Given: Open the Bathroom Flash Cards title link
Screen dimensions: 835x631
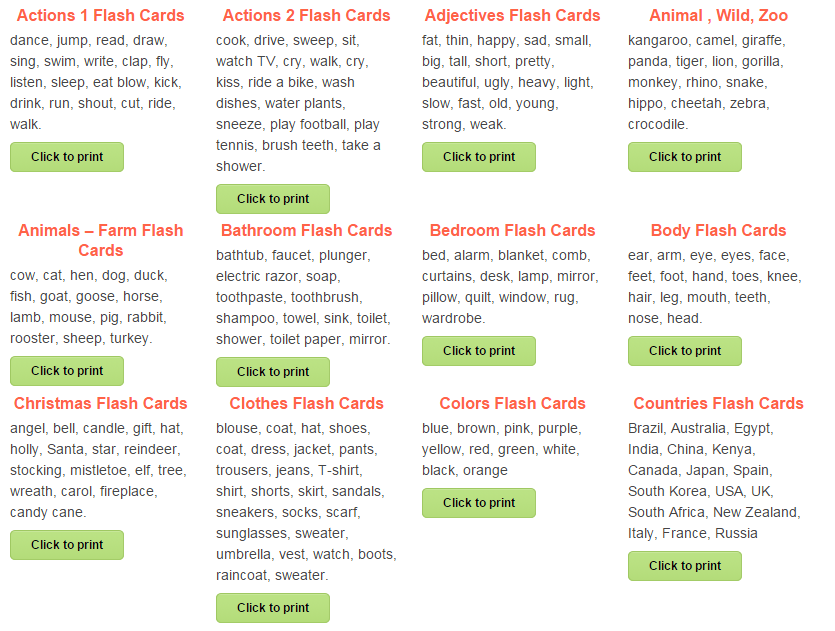Looking at the screenshot, I should click(x=307, y=231).
